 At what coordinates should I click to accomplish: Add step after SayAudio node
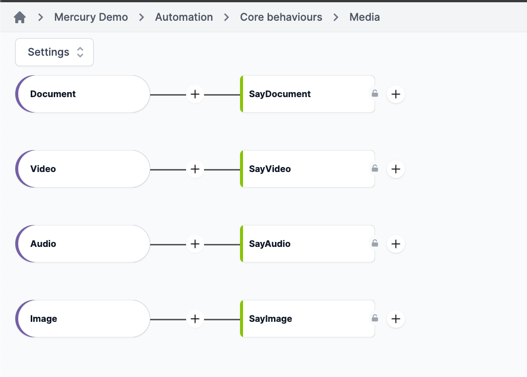pos(396,244)
